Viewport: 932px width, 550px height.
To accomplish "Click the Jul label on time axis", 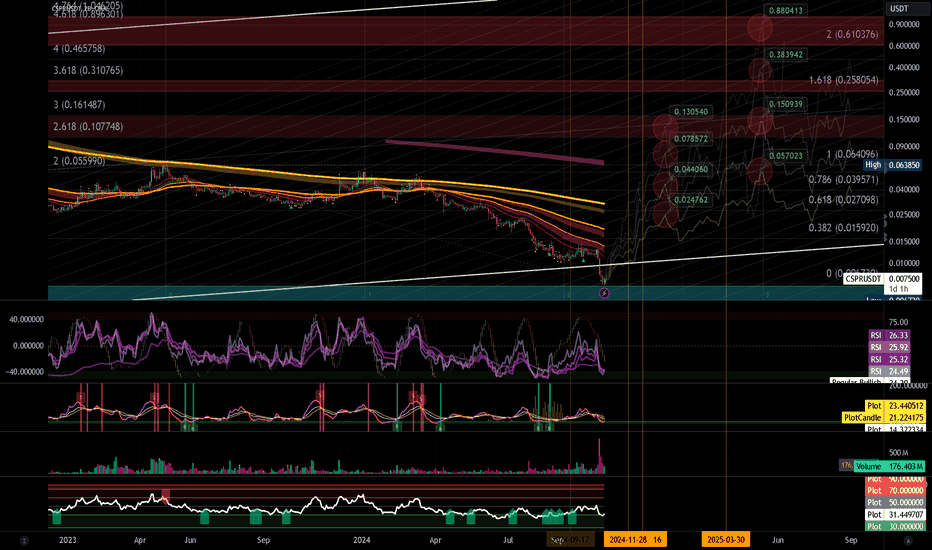I will 508,540.
